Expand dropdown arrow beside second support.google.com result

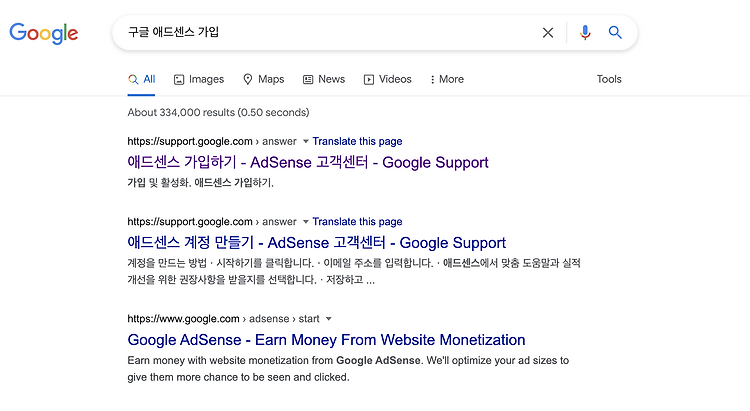(x=306, y=222)
